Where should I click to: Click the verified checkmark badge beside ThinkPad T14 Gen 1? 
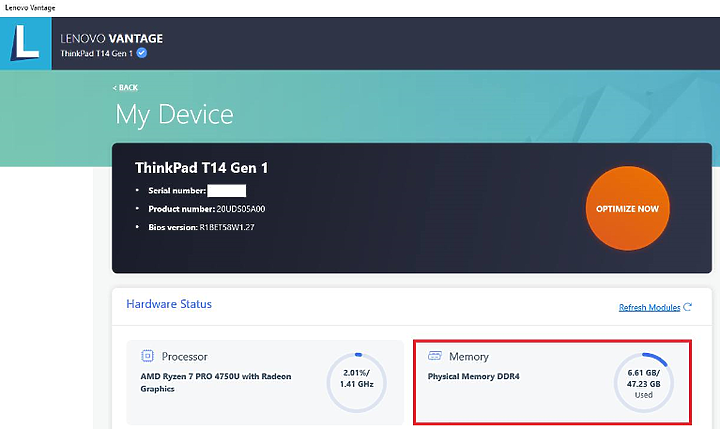click(x=142, y=53)
